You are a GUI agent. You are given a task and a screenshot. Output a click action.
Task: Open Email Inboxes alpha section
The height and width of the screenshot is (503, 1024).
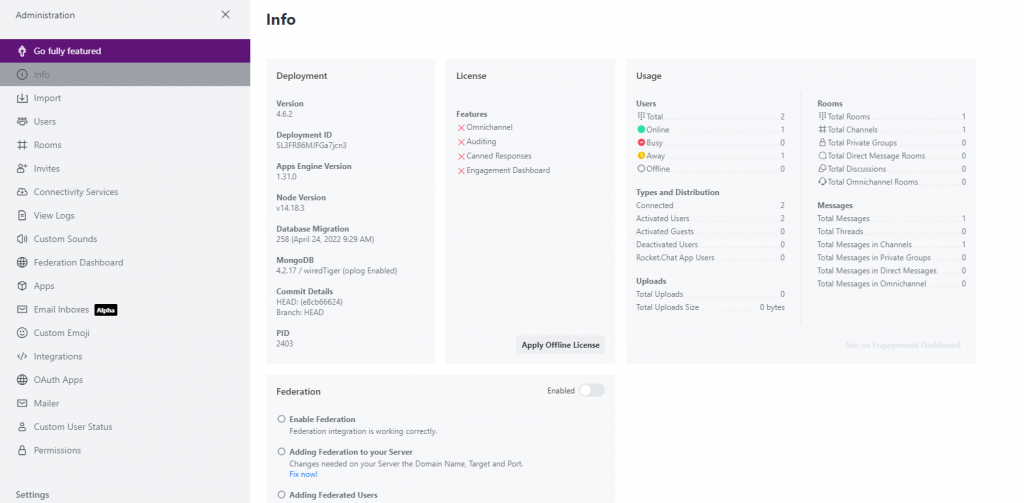coord(61,309)
